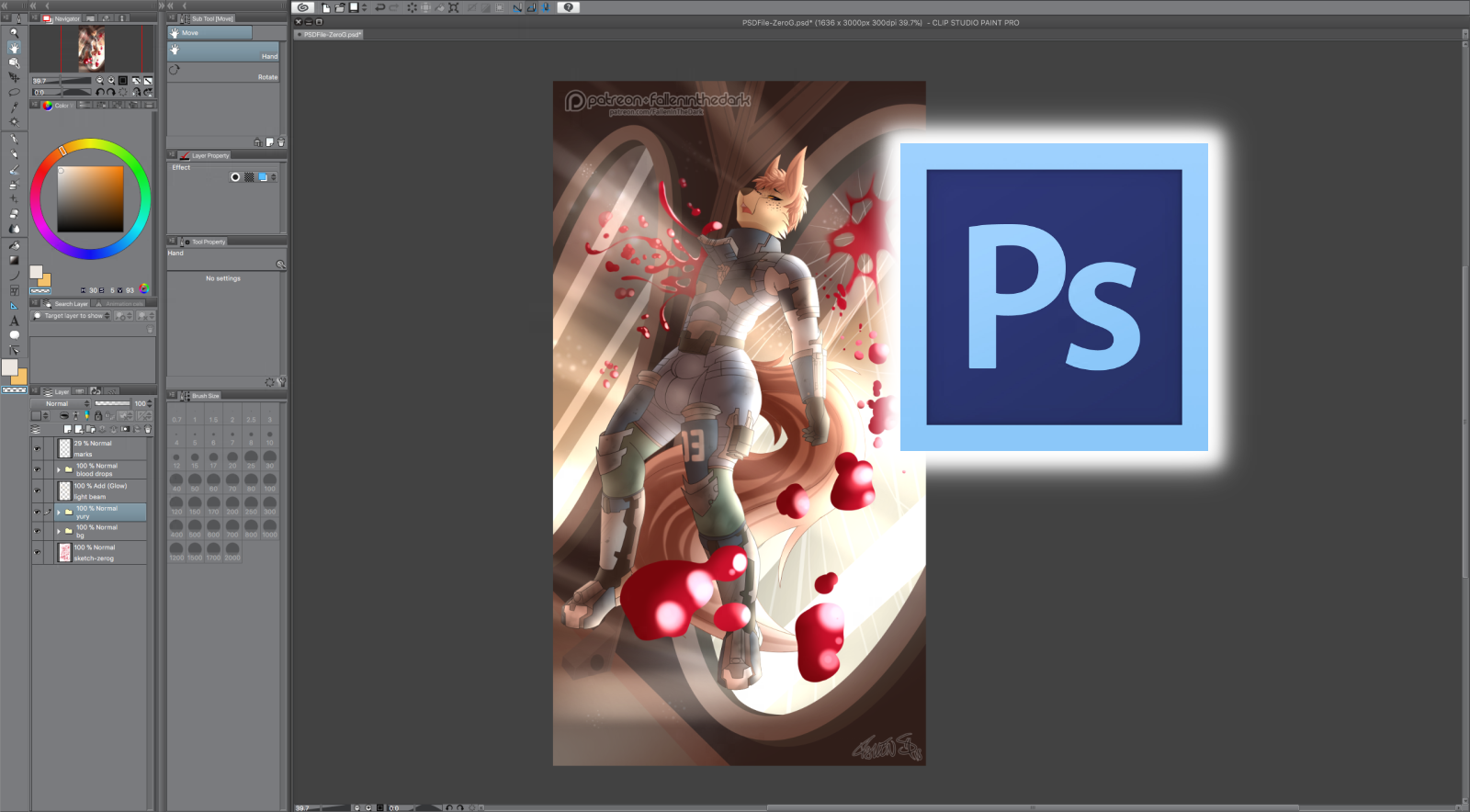Save the document from top toolbar
Viewport: 1470px width, 812px height.
pos(354,7)
